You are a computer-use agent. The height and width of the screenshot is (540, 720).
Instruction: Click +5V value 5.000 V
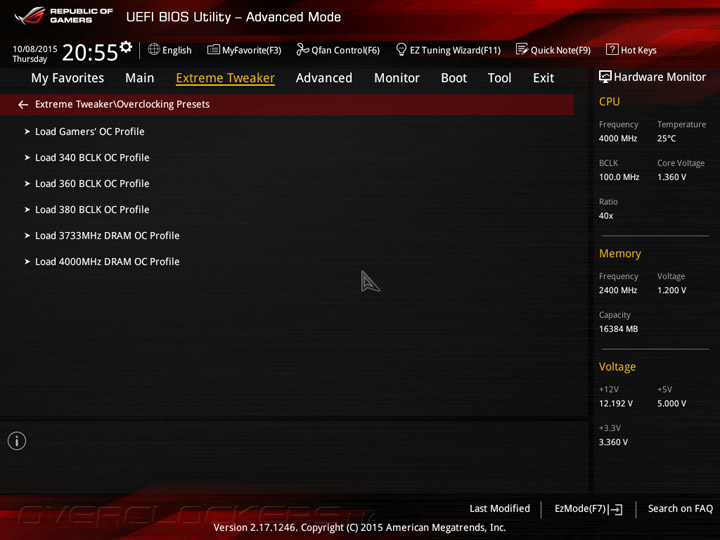point(672,404)
